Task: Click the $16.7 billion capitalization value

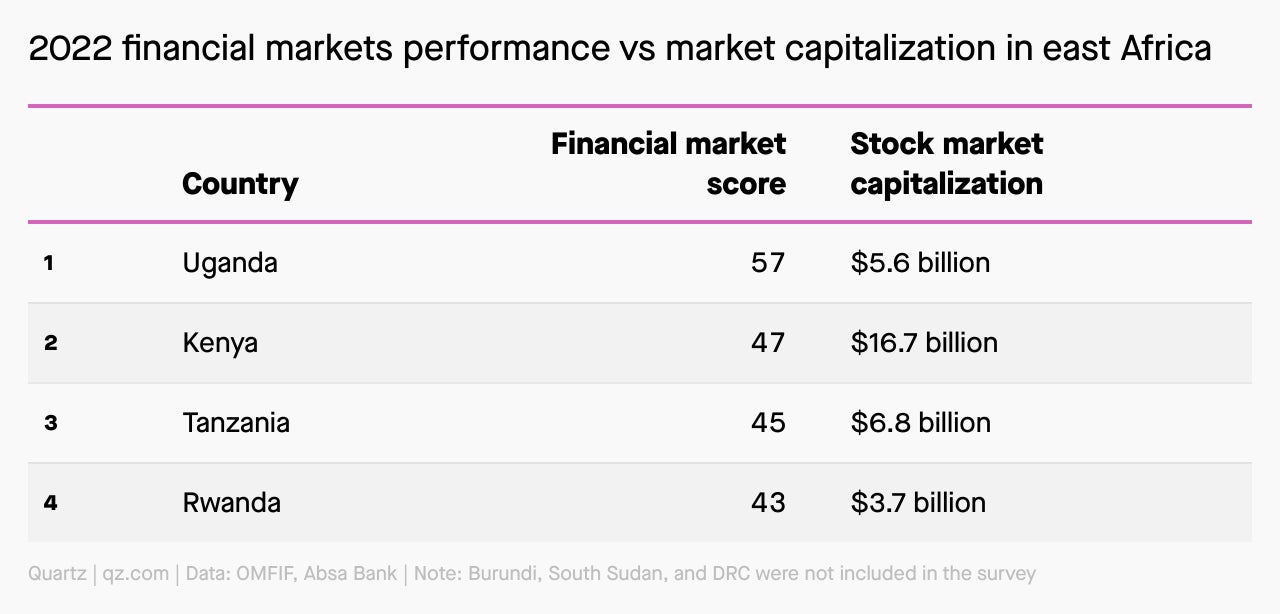Action: pos(925,343)
